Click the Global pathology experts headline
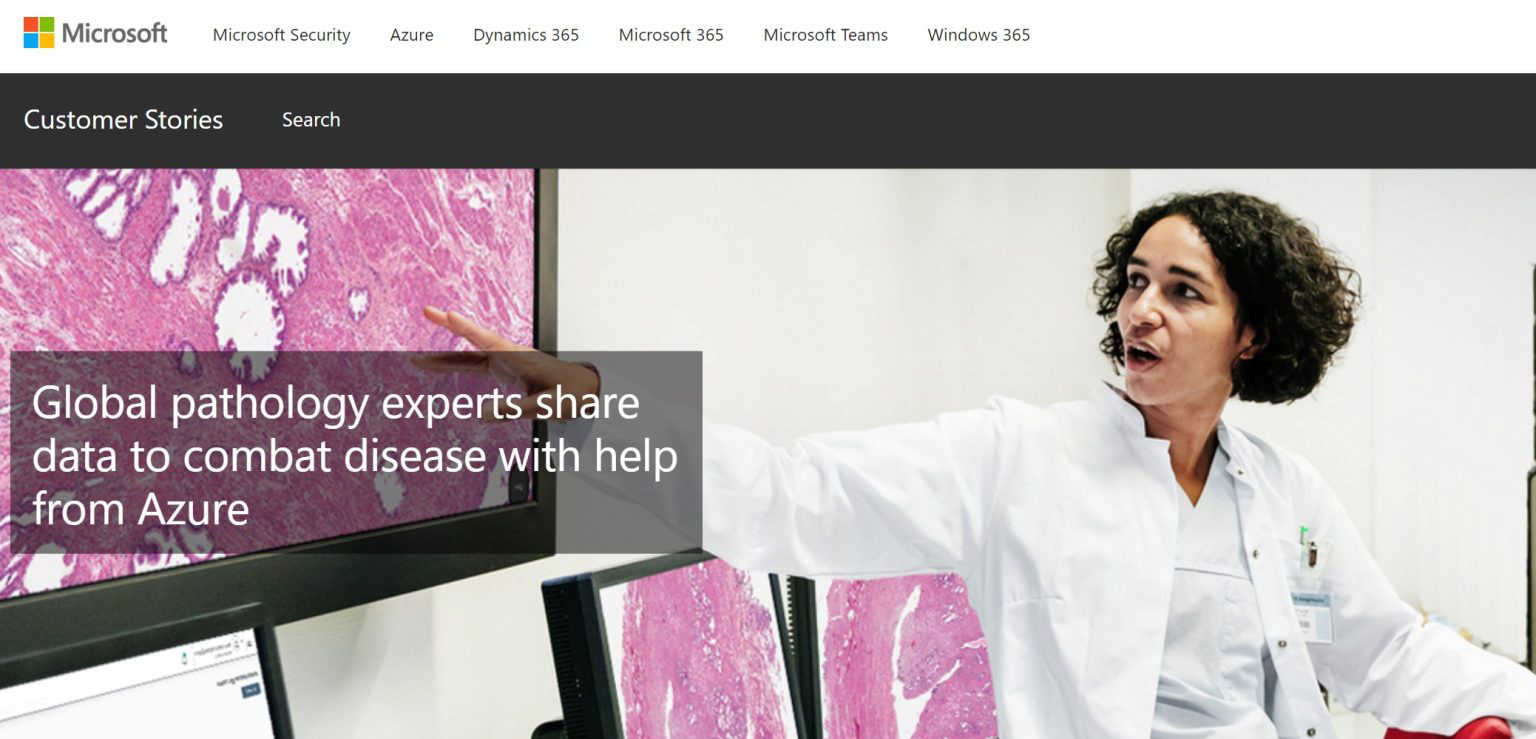The height and width of the screenshot is (739, 1536). tap(355, 456)
